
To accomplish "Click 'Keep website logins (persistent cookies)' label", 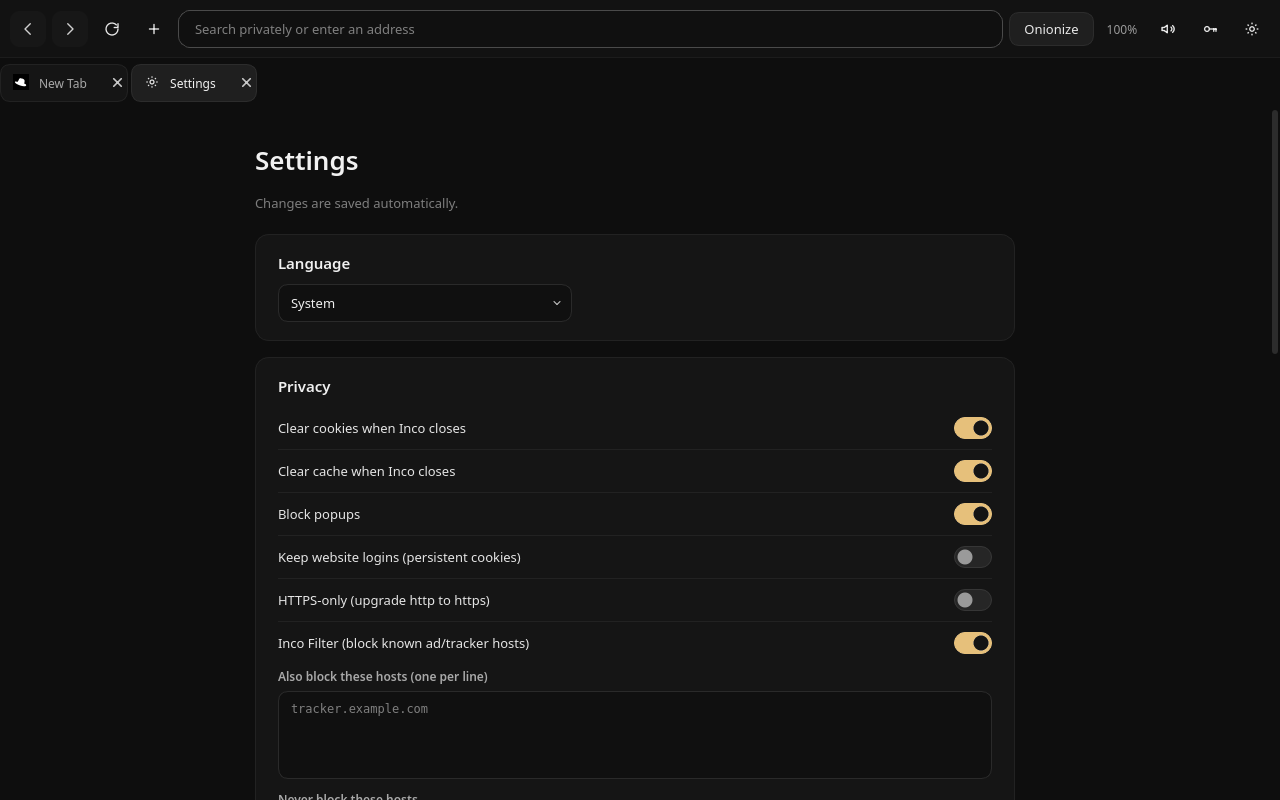I will [x=399, y=557].
